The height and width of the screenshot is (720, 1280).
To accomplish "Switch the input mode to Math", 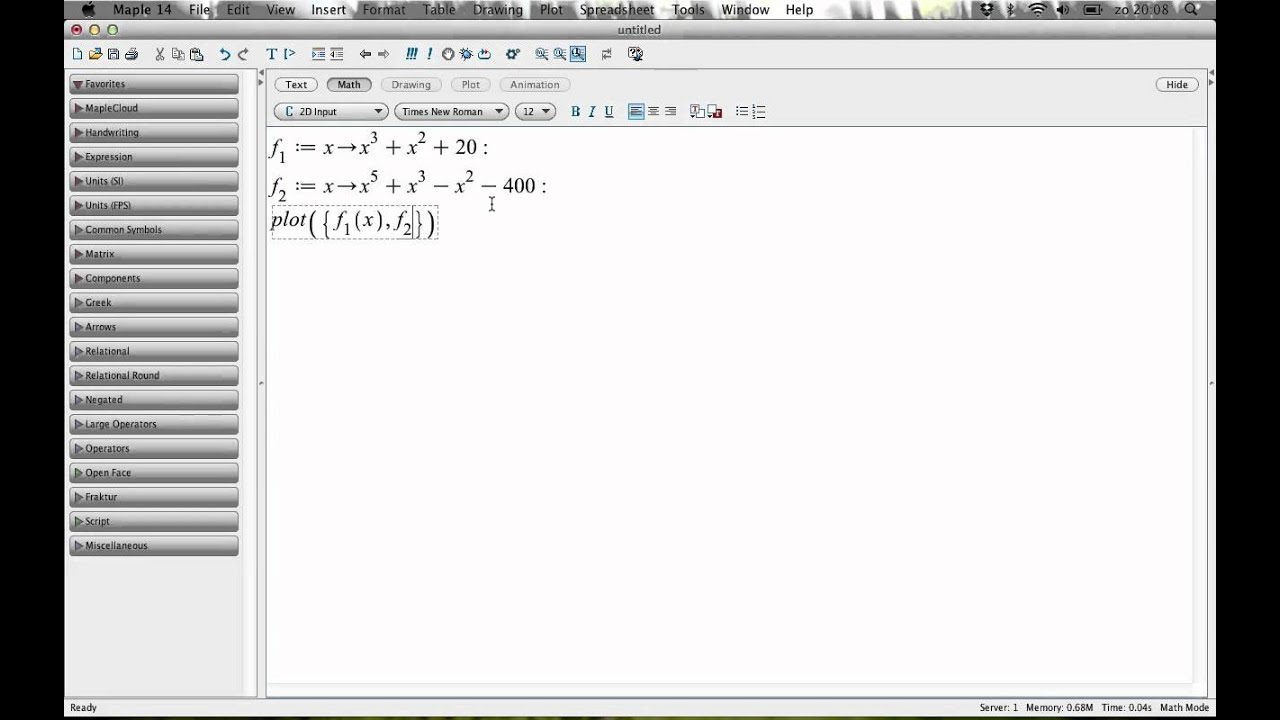I will pos(349,85).
